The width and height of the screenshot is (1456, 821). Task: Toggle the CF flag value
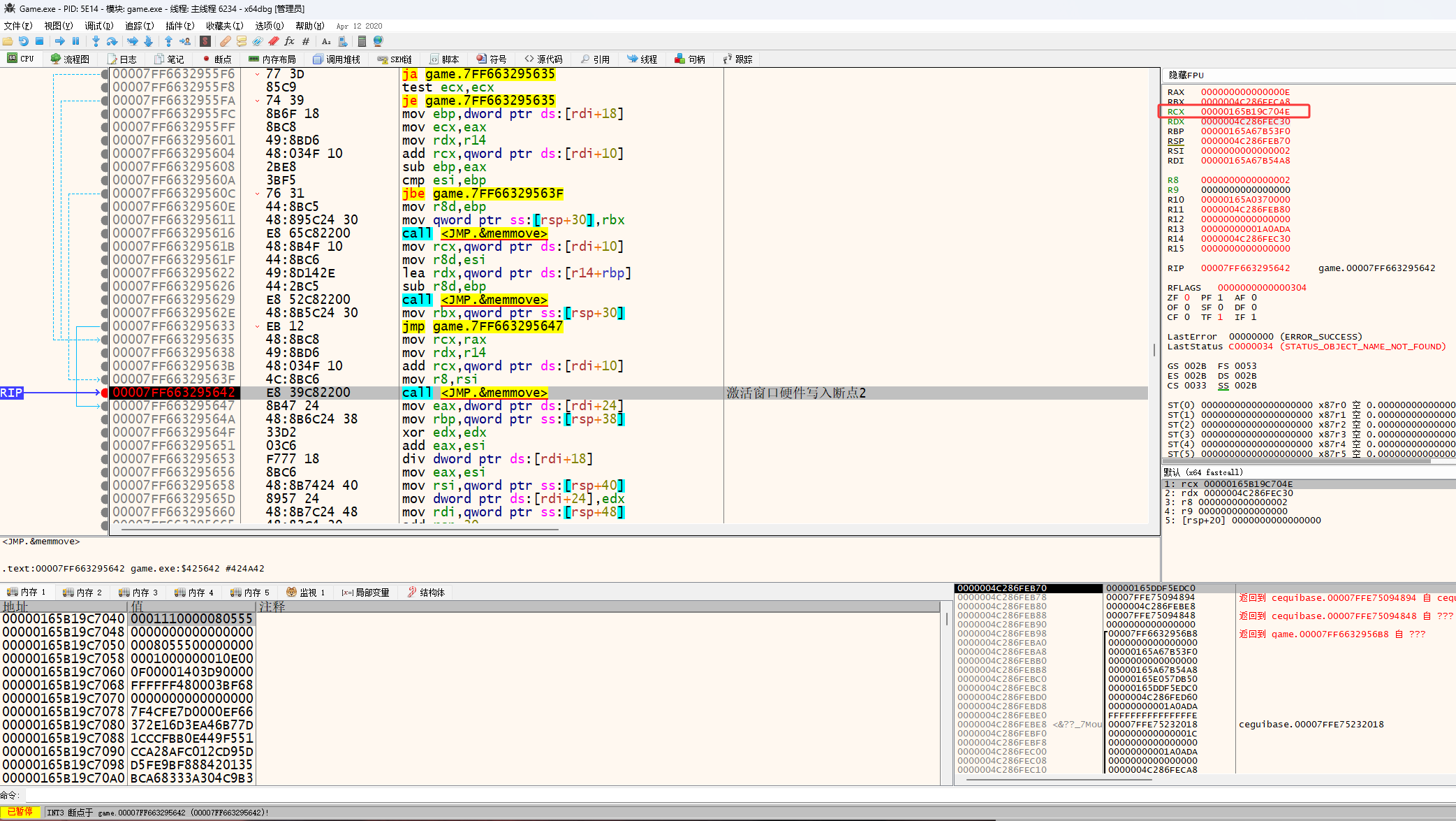click(x=1187, y=317)
